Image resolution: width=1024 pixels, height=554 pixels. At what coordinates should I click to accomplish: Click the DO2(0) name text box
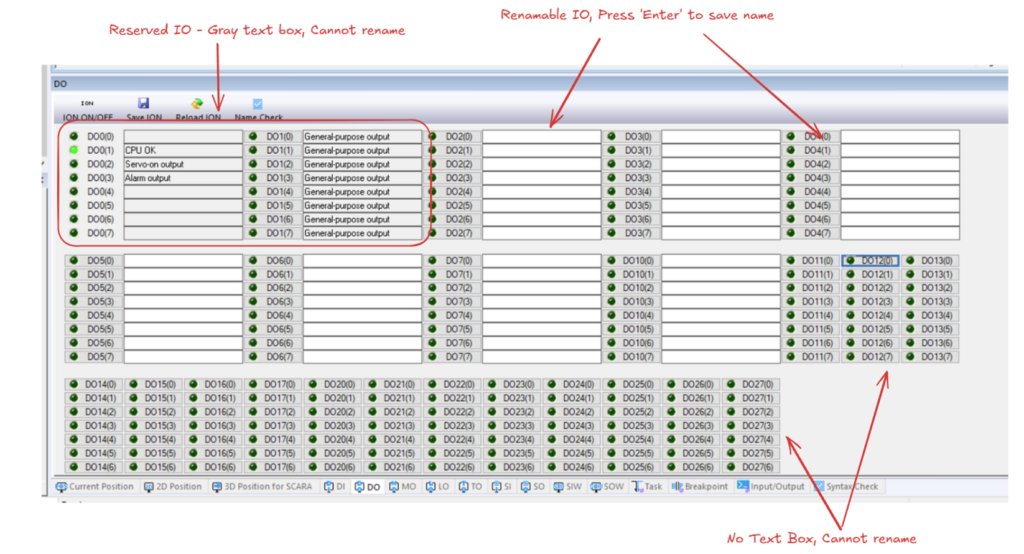[x=541, y=136]
